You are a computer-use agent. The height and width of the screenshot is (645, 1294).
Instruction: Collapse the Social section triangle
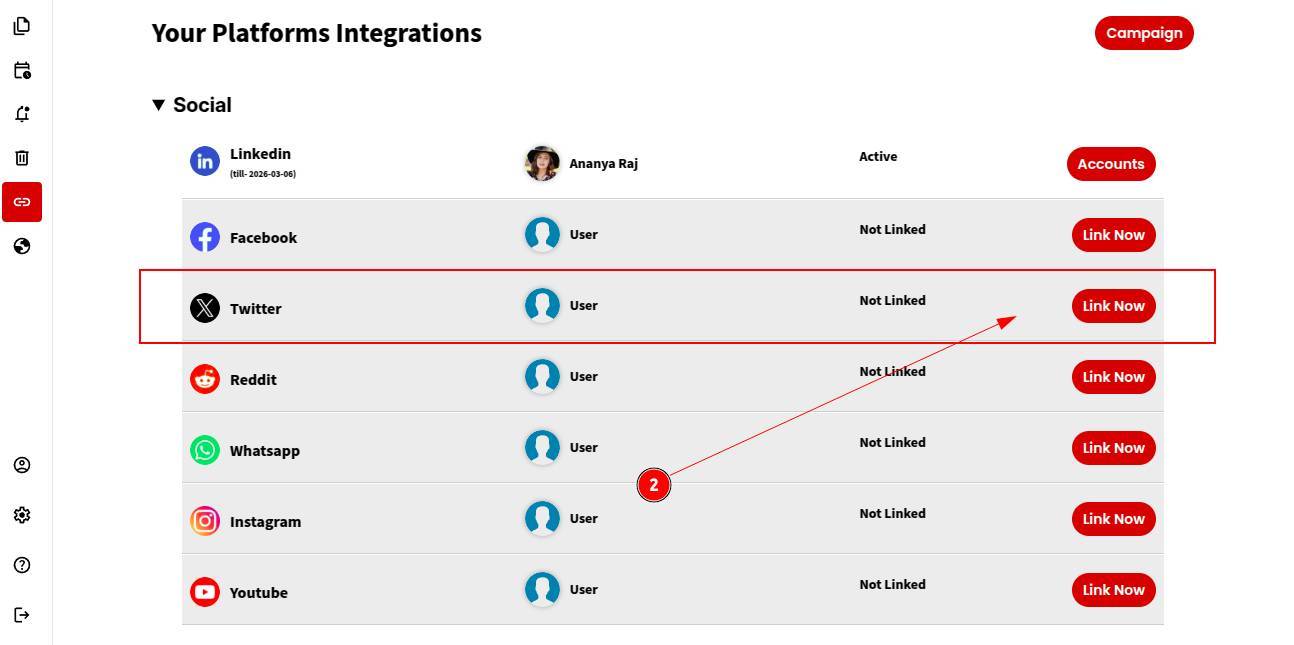158,105
